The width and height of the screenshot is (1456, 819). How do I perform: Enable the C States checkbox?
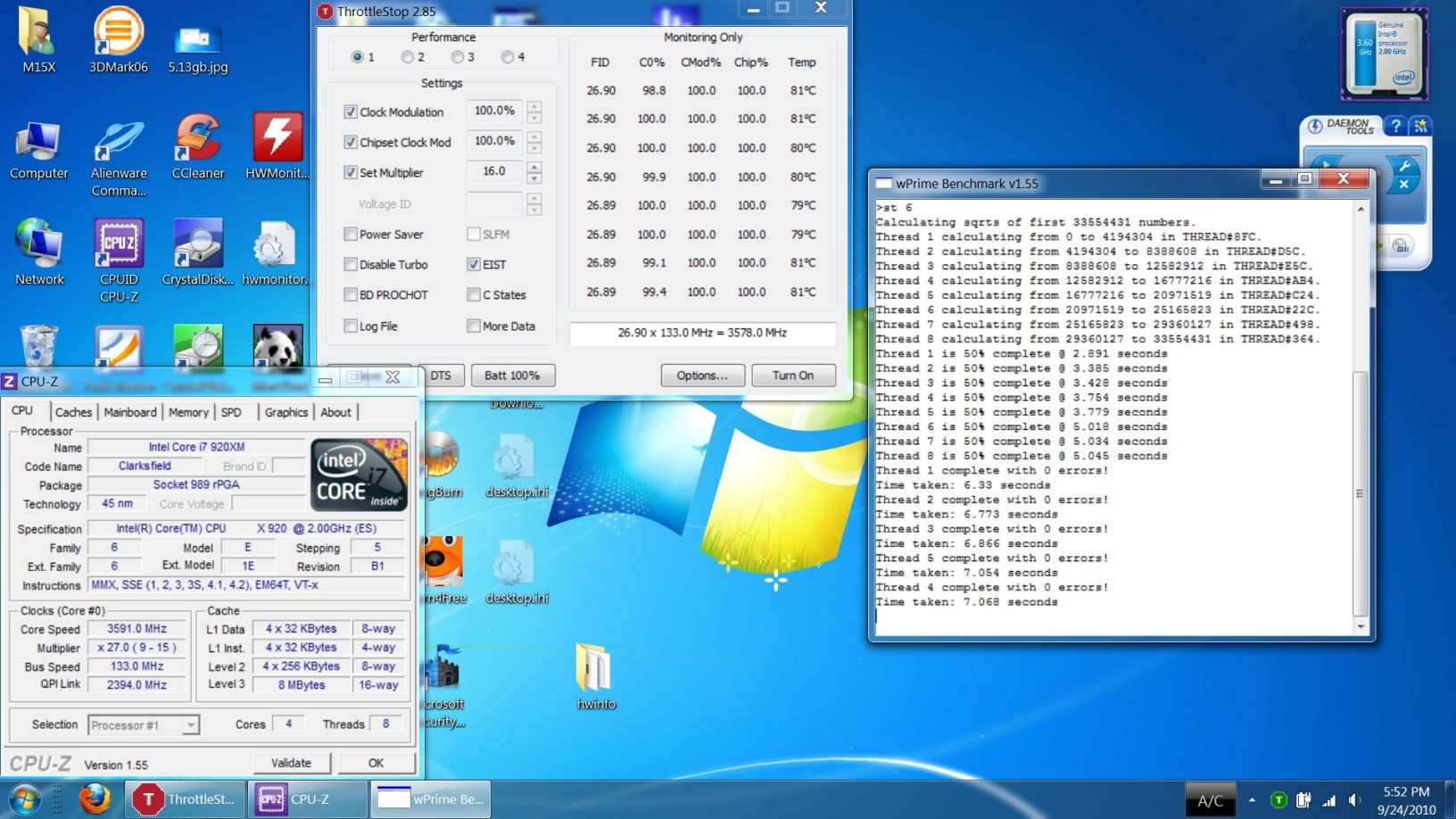[474, 295]
